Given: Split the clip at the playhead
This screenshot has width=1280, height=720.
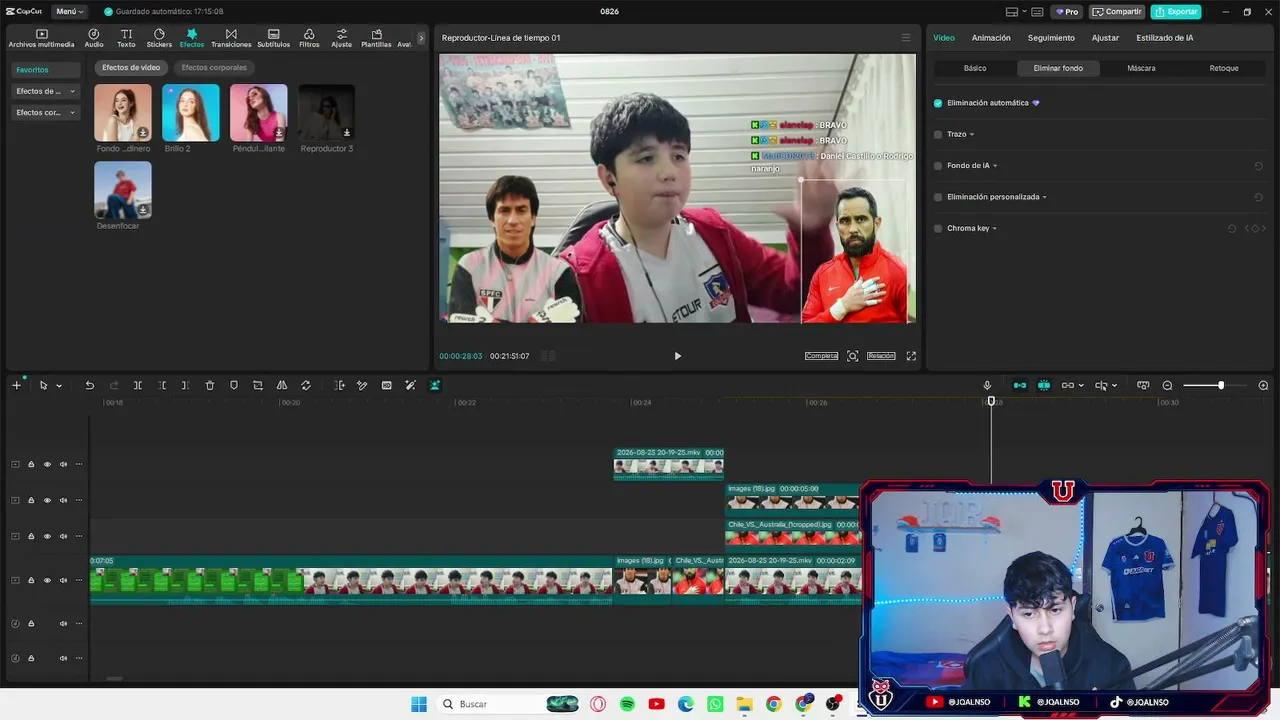Looking at the screenshot, I should coord(138,385).
